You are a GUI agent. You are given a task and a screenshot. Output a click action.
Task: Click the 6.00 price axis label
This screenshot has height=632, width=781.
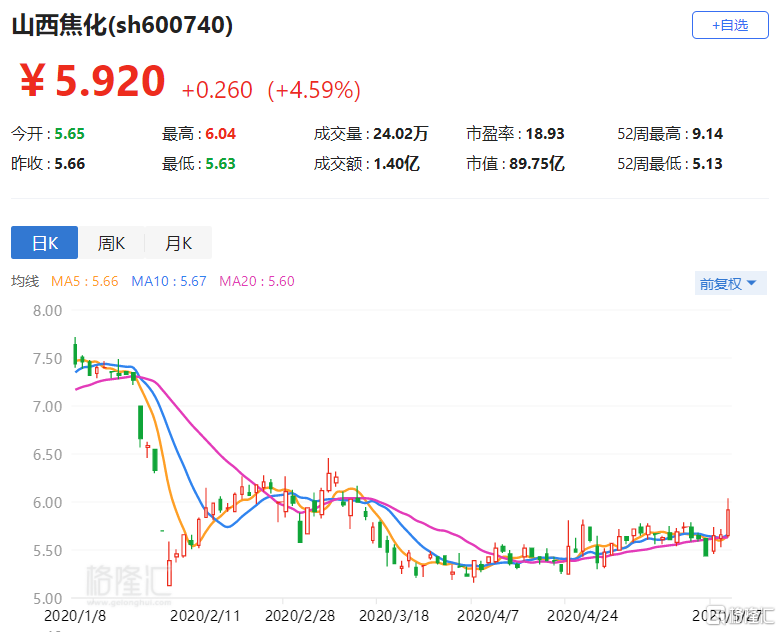tap(47, 503)
